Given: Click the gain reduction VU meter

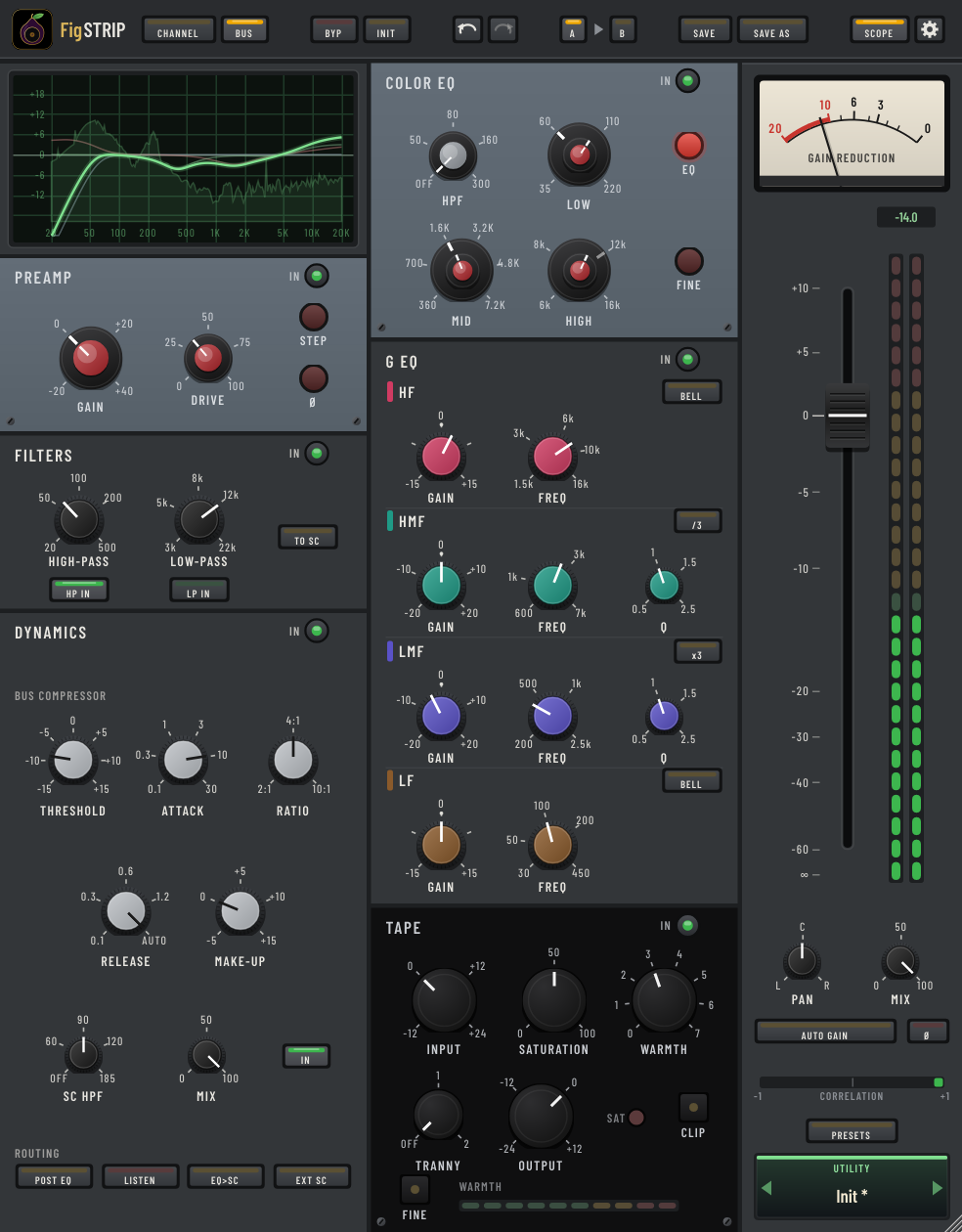Looking at the screenshot, I should (x=852, y=133).
